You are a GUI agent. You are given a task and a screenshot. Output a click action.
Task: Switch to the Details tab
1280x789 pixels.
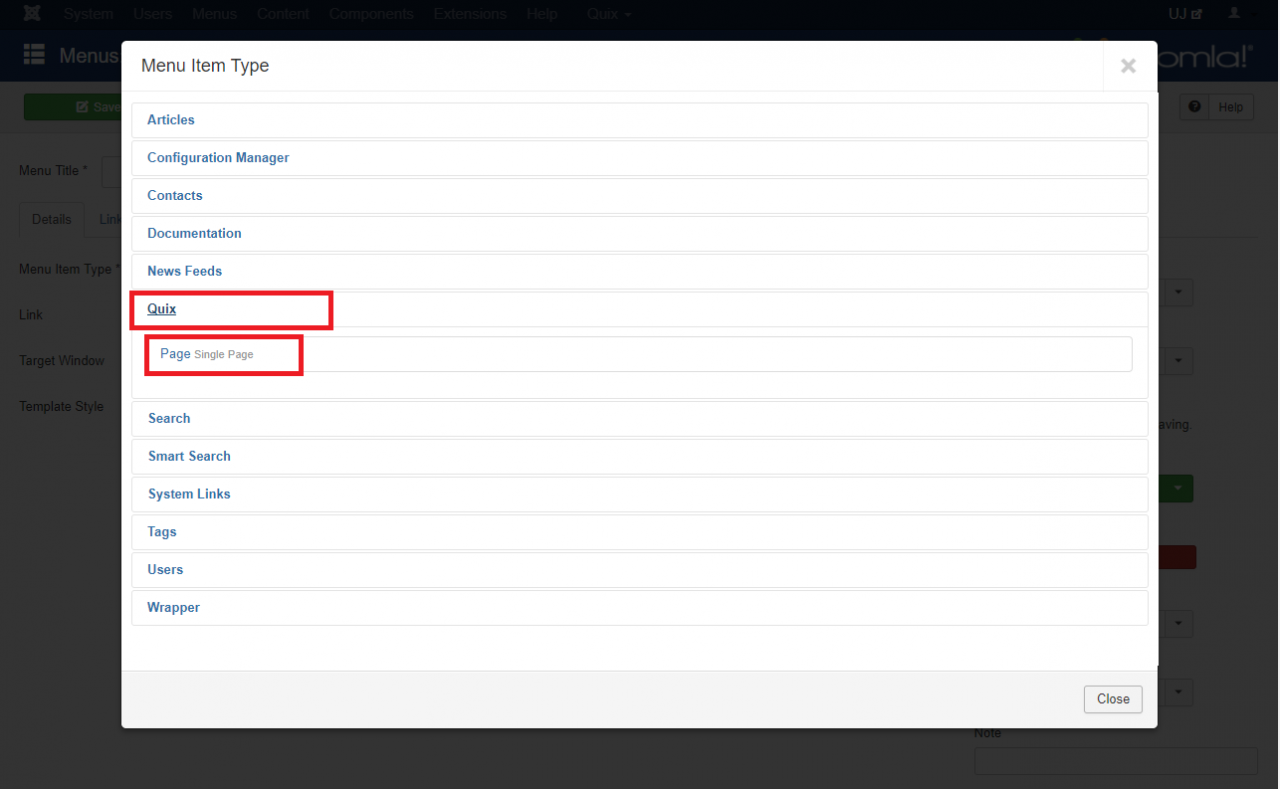tap(51, 219)
